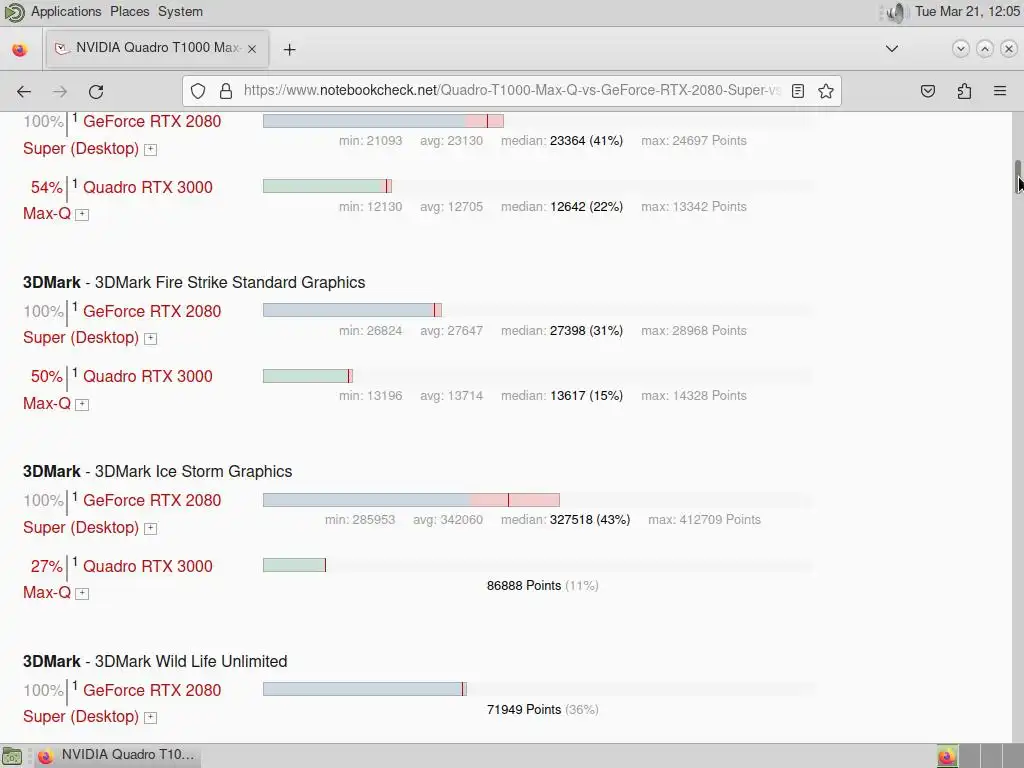Open Quadro RTX 3000 Max-Q link at 27%
This screenshot has width=1024, height=768.
tap(148, 566)
